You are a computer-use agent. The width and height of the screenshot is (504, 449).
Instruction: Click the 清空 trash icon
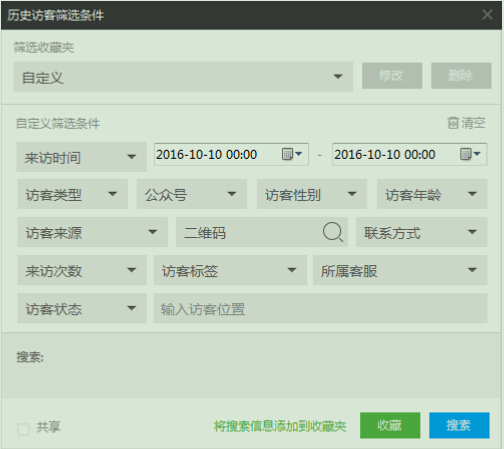point(453,123)
